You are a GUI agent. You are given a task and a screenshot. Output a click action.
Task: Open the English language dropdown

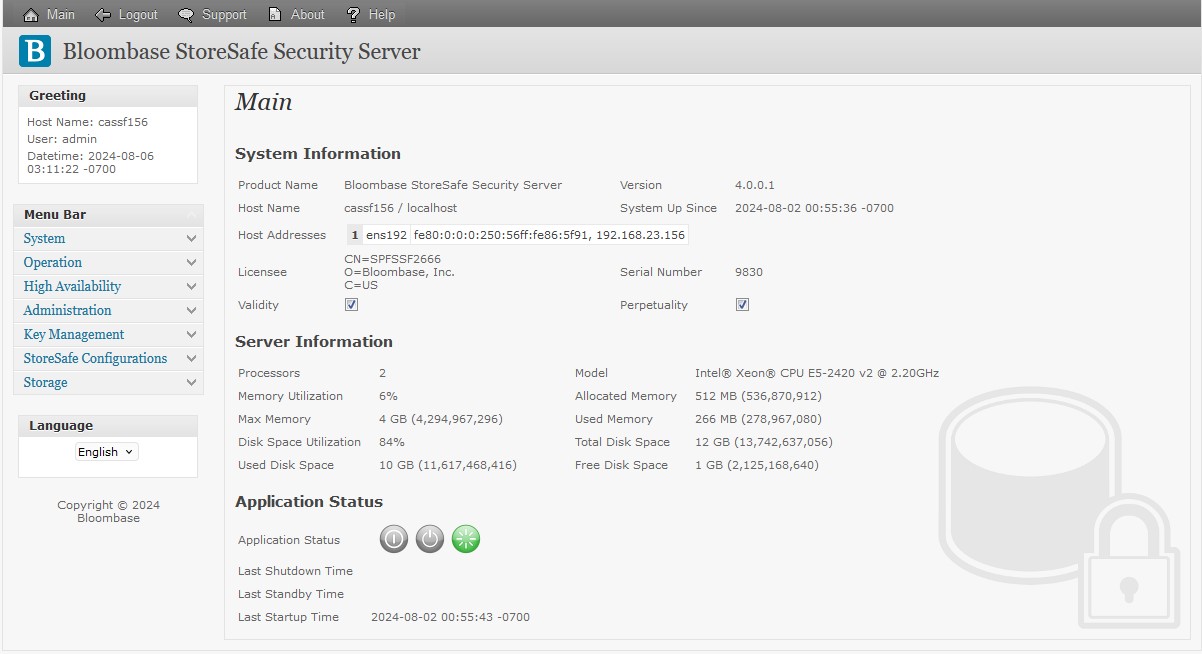[x=107, y=452]
